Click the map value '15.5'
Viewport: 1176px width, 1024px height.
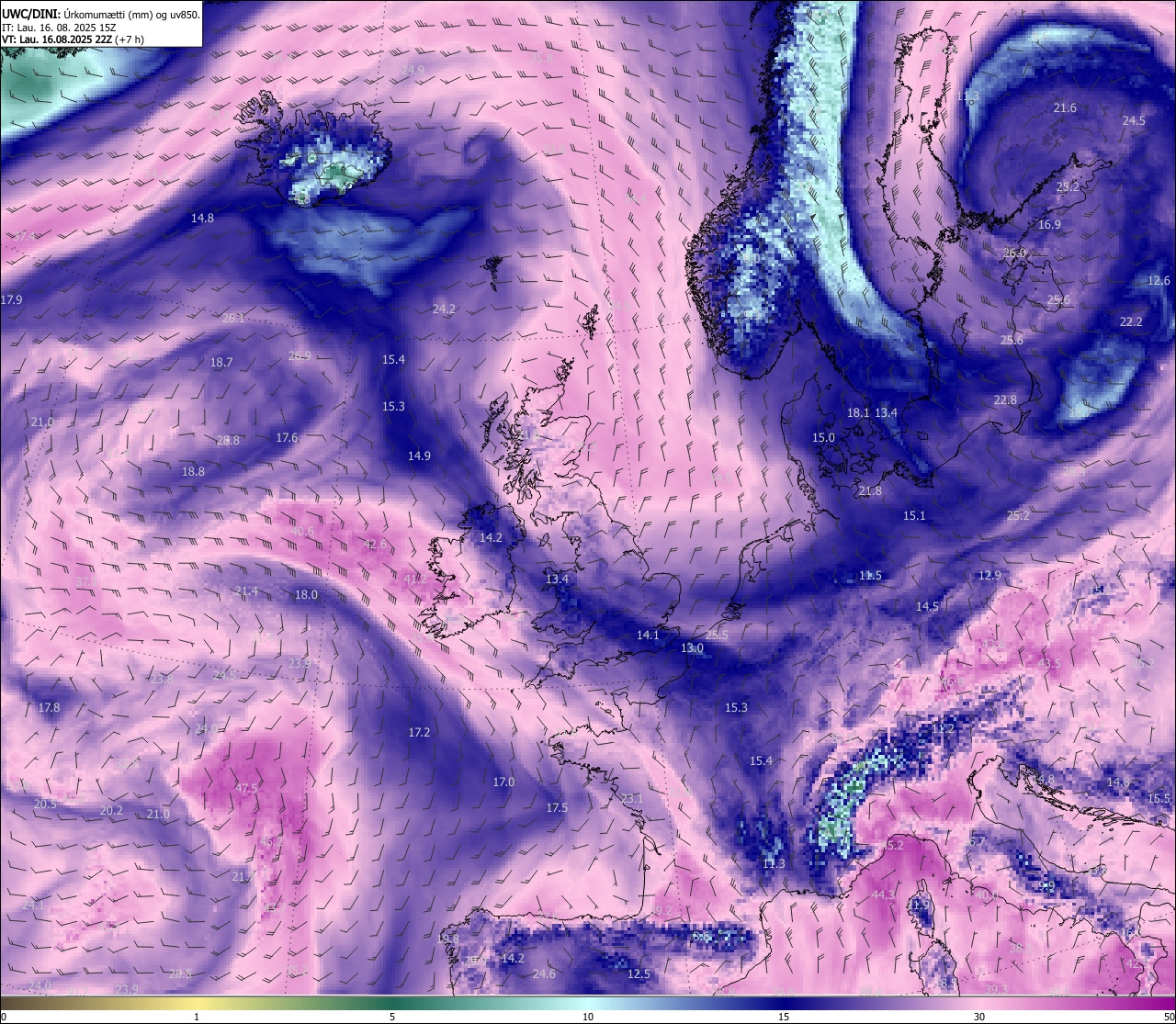1159,799
